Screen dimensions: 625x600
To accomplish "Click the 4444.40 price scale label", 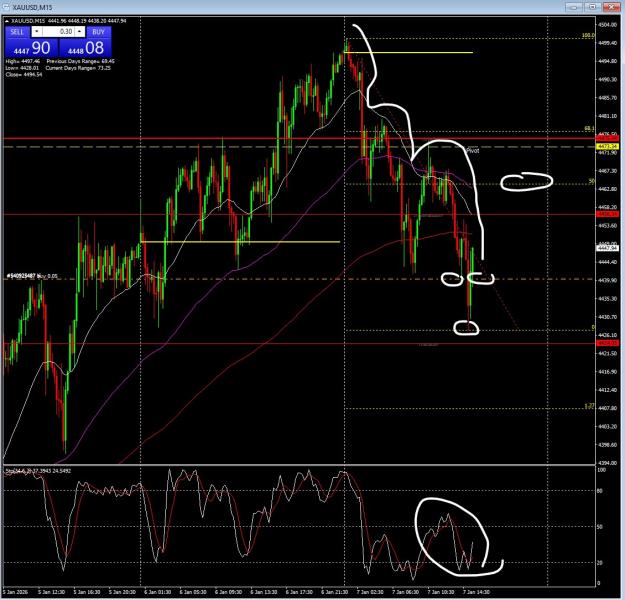I will (x=607, y=262).
